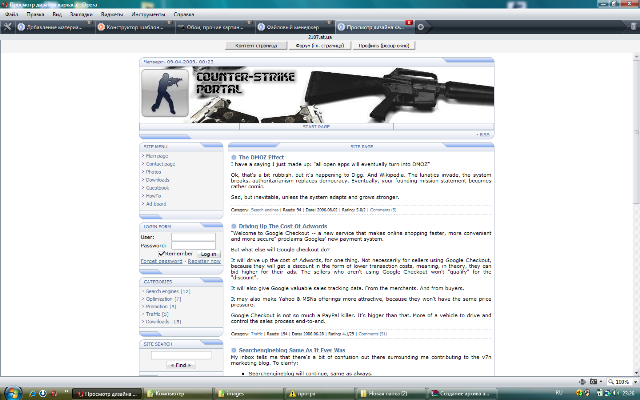Toggle the Remember checkbox in login form
The height and width of the screenshot is (400, 640).
coord(159,254)
